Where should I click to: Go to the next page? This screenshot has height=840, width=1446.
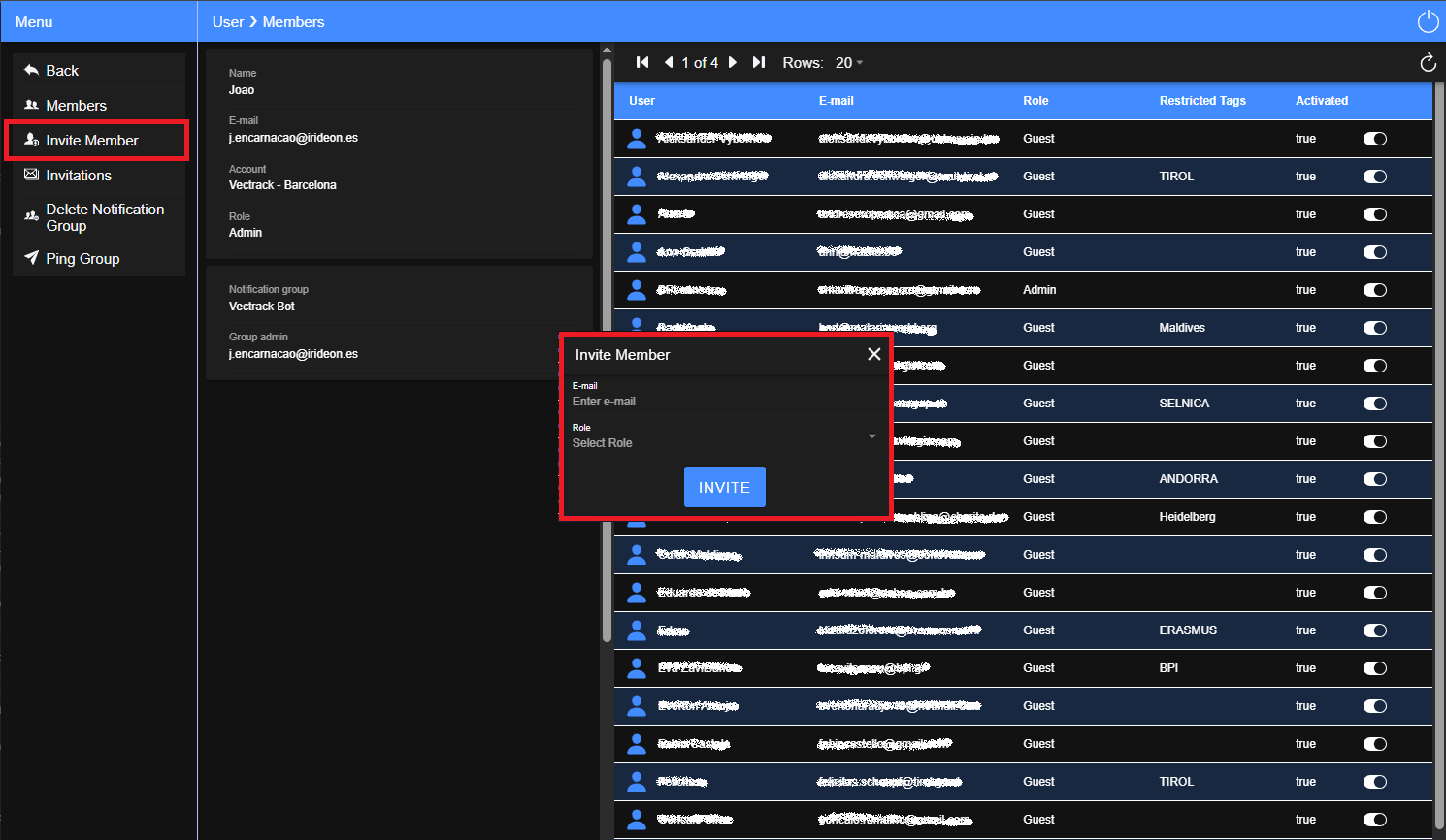tap(733, 62)
